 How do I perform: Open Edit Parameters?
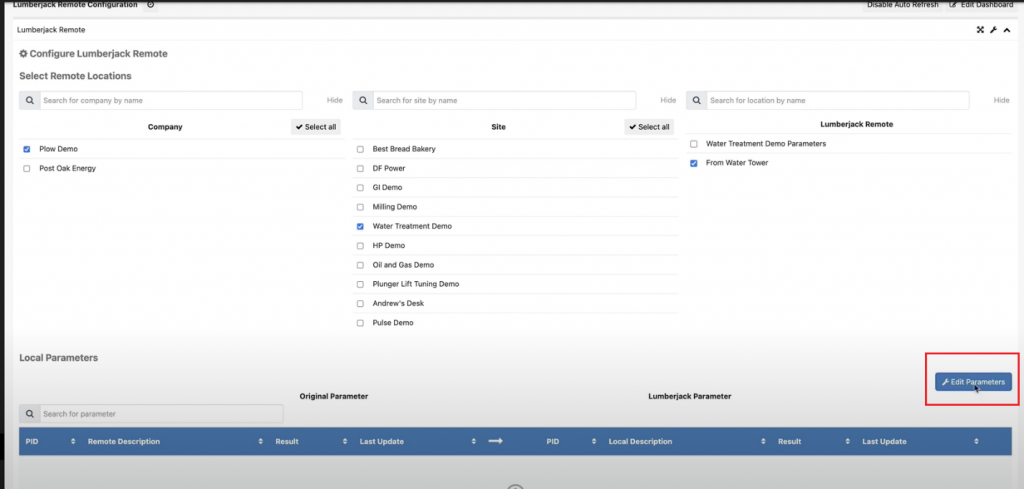pos(973,382)
